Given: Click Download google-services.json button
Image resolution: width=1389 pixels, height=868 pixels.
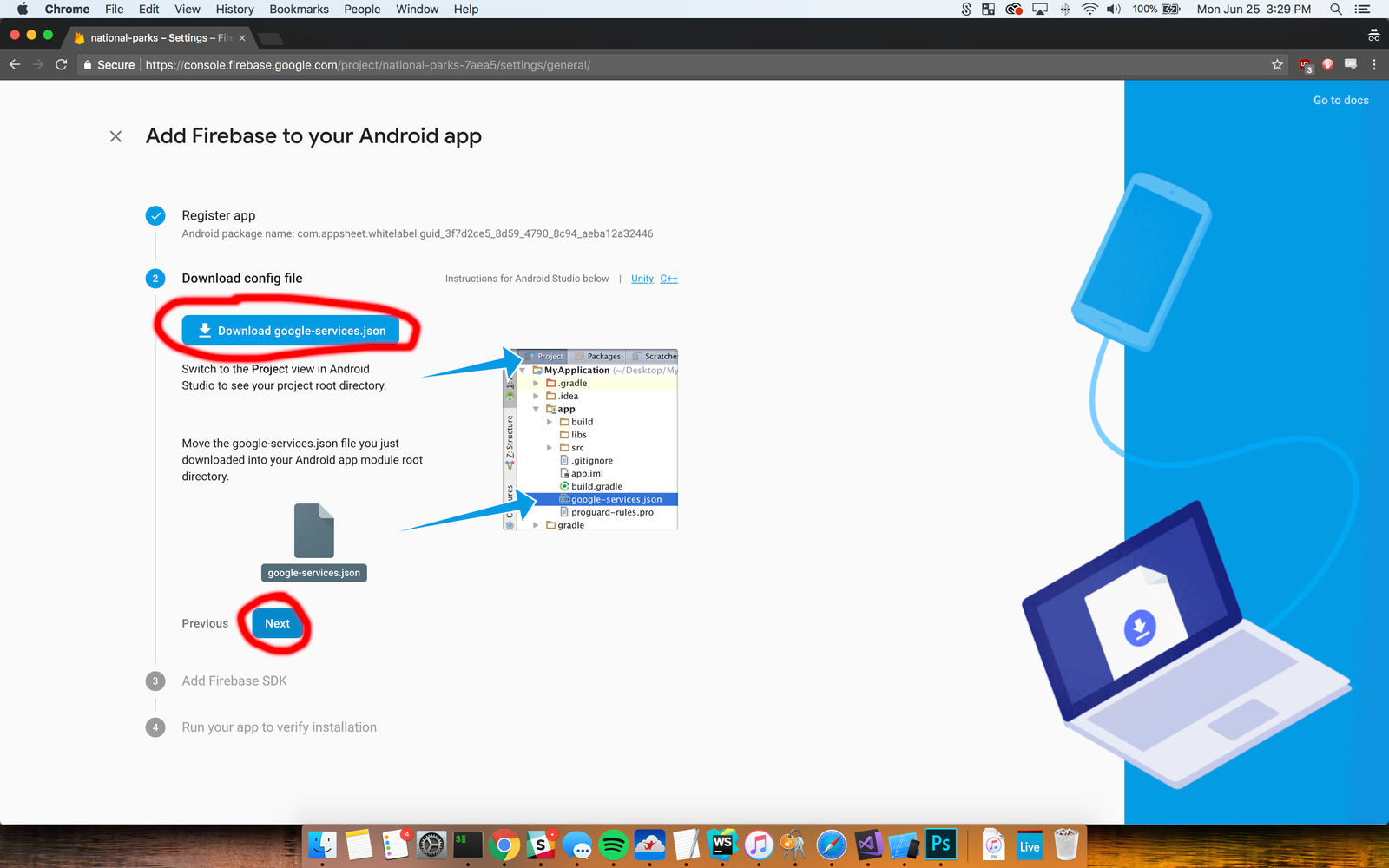Looking at the screenshot, I should [x=291, y=331].
